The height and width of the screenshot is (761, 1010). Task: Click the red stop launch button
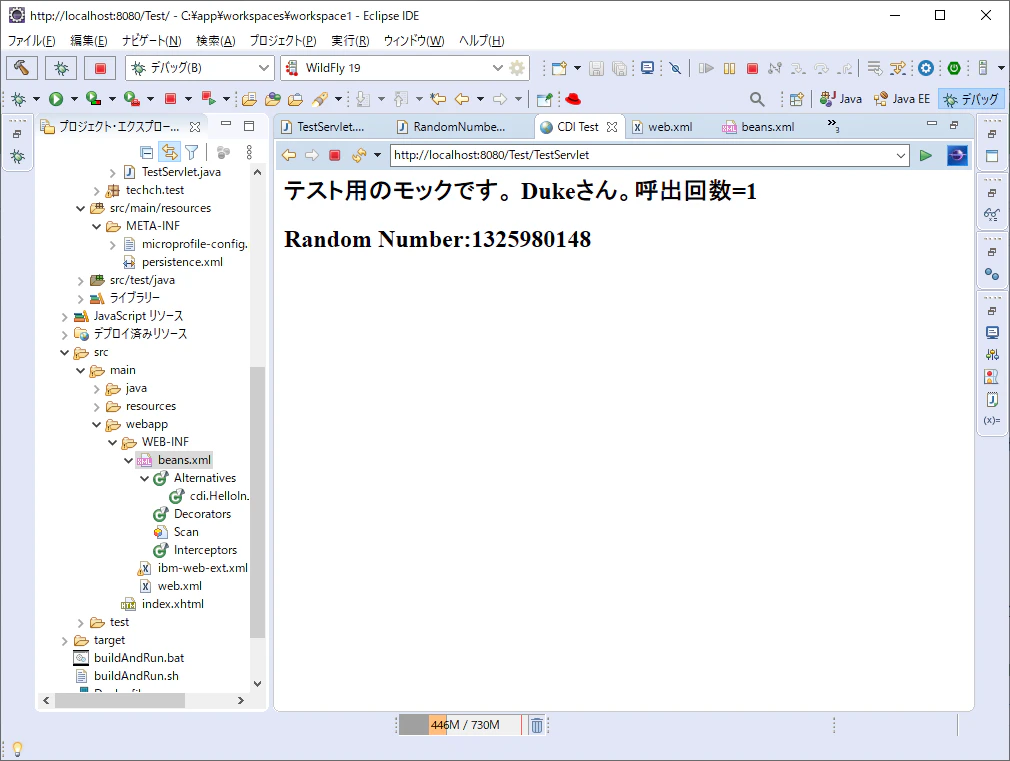(x=100, y=68)
